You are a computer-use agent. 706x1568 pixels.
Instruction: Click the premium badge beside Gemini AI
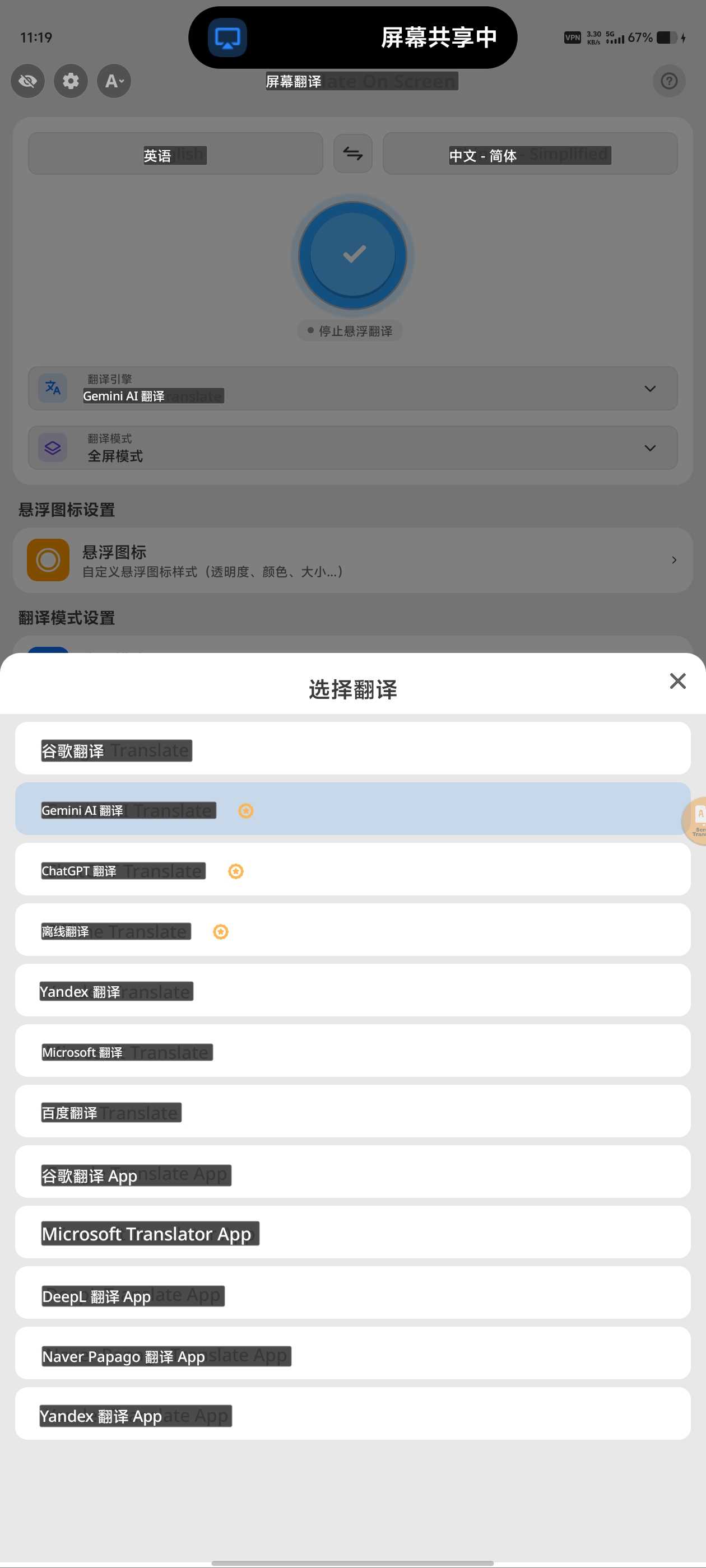click(x=245, y=811)
